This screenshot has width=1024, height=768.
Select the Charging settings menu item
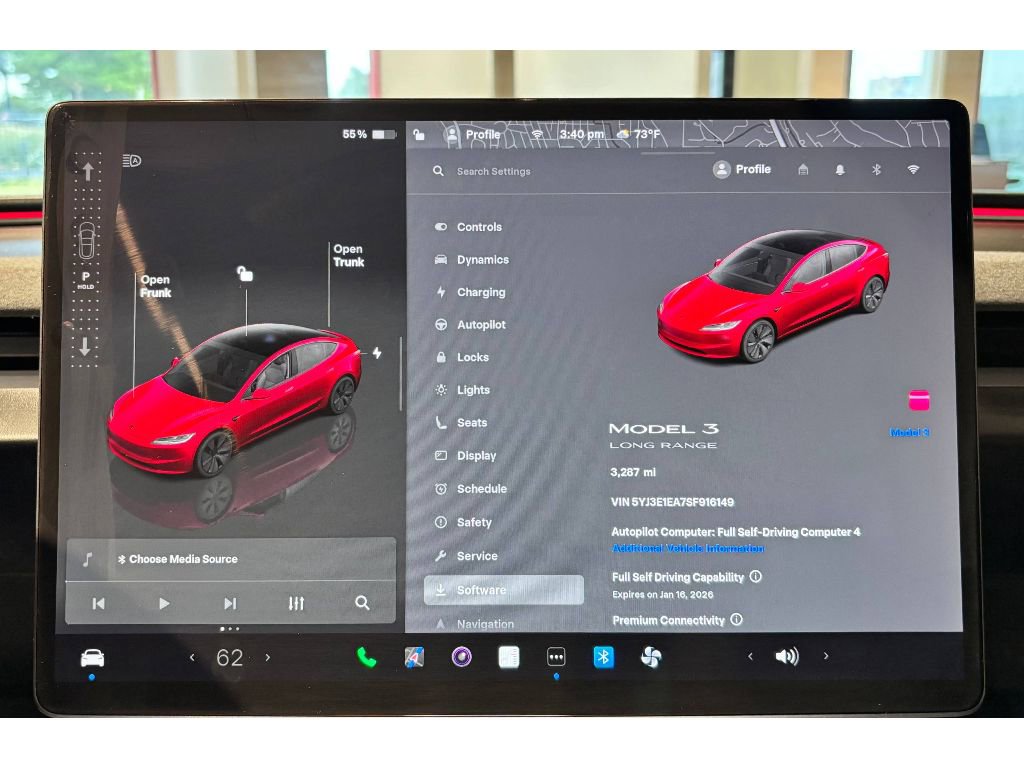[x=481, y=293]
